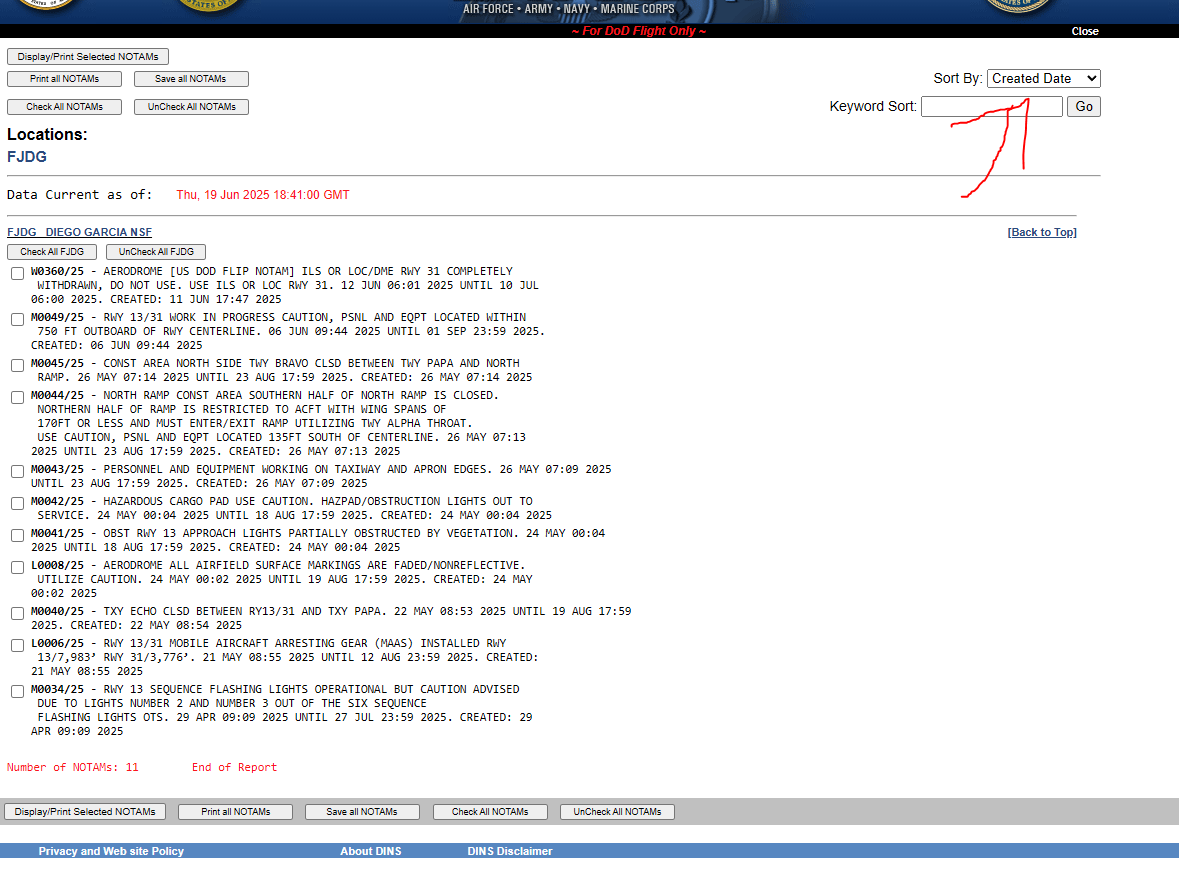Select the M0045/25 NOTAM checkbox
Screen dimensions: 1179x878
17,365
